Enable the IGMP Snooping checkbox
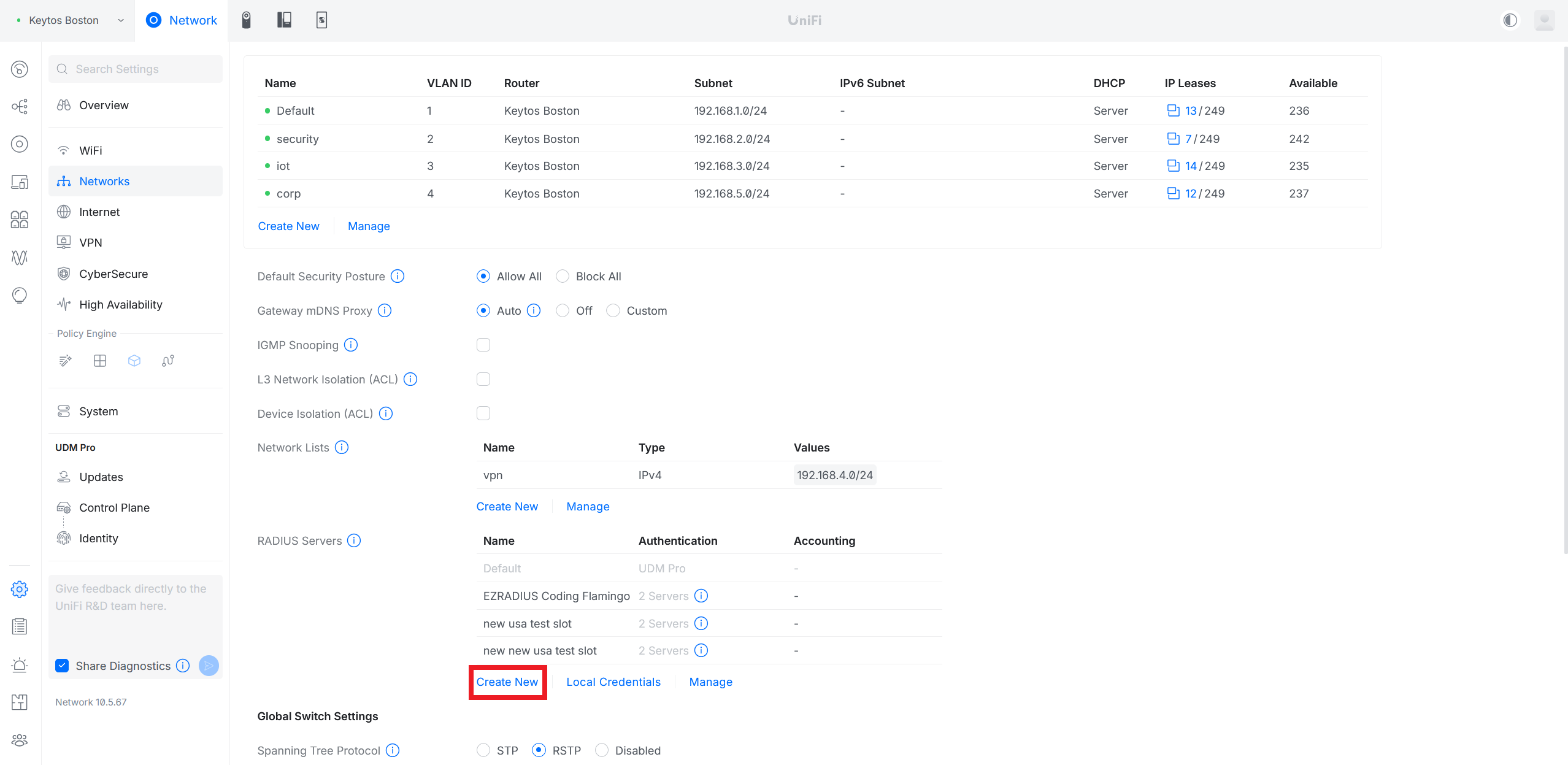Screen dimensions: 1568x765 tap(483, 345)
